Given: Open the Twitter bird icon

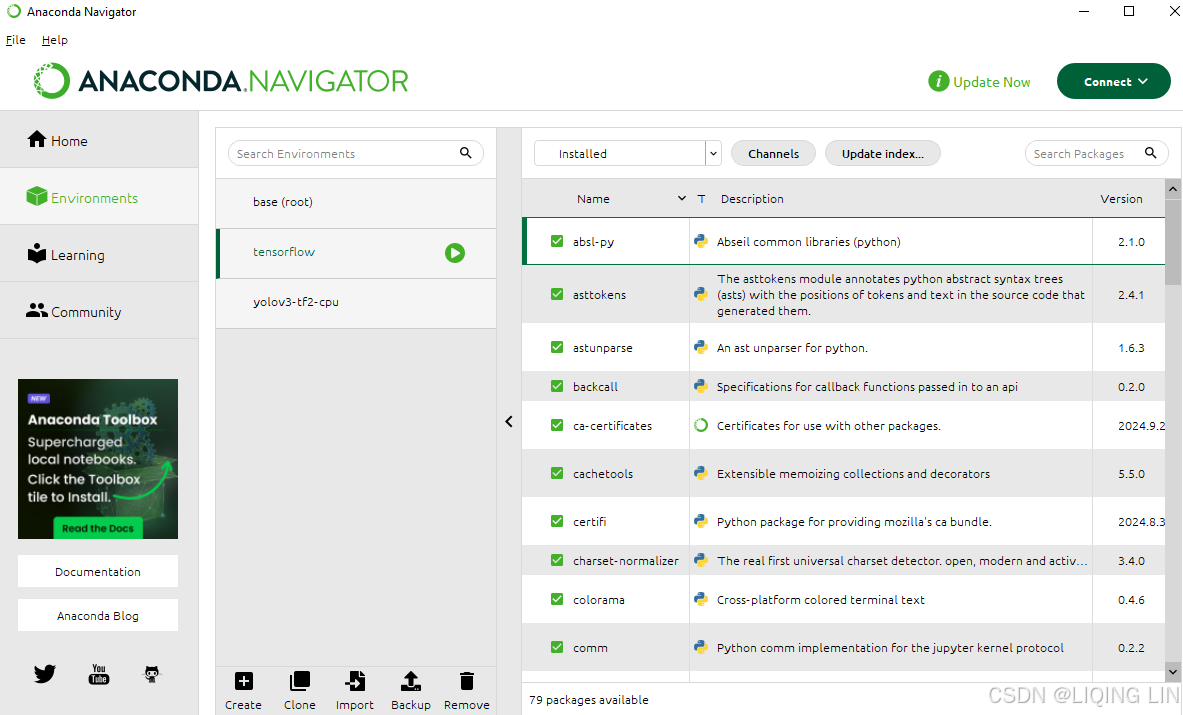Looking at the screenshot, I should coord(45,674).
